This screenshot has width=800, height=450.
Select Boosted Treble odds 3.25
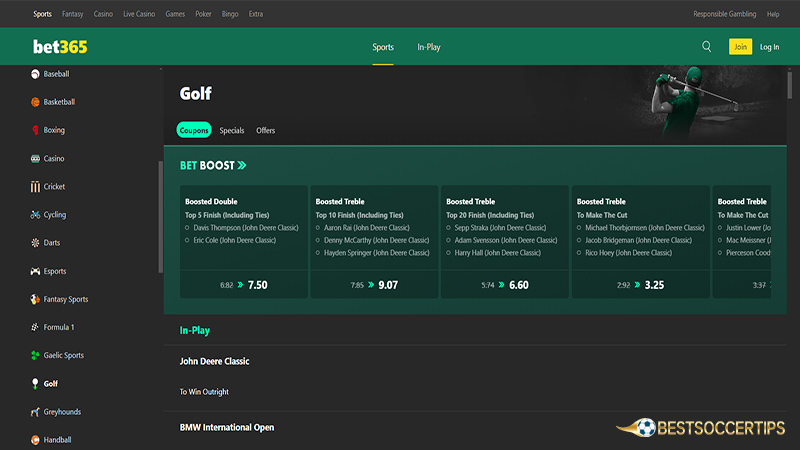click(x=641, y=285)
